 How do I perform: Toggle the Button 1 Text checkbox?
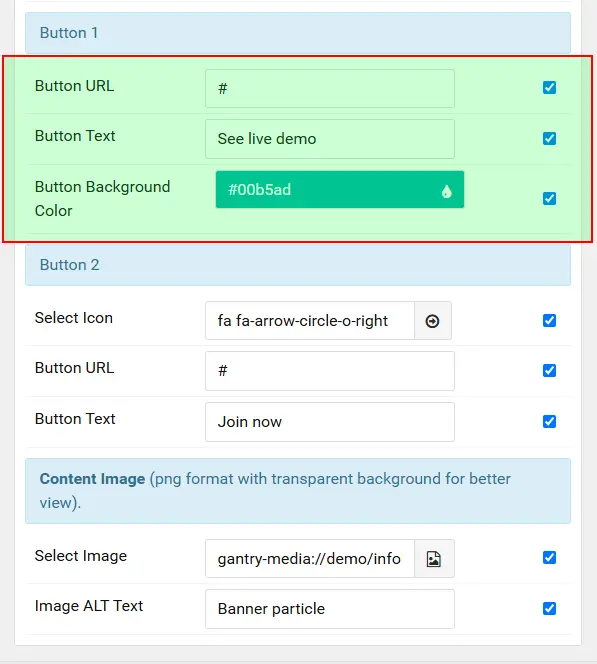[x=549, y=138]
